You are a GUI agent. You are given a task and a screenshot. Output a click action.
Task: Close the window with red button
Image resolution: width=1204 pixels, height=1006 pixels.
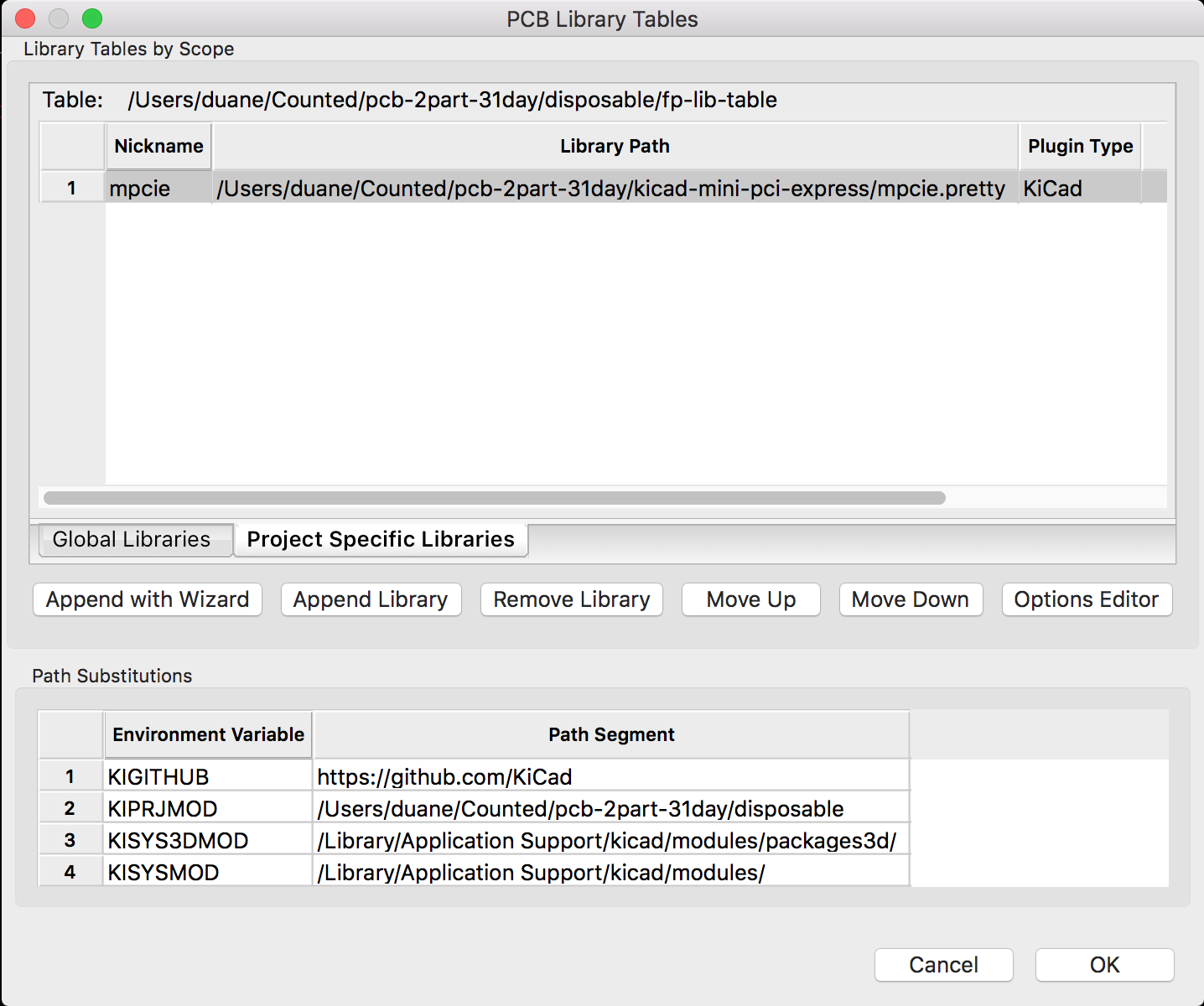pos(25,18)
